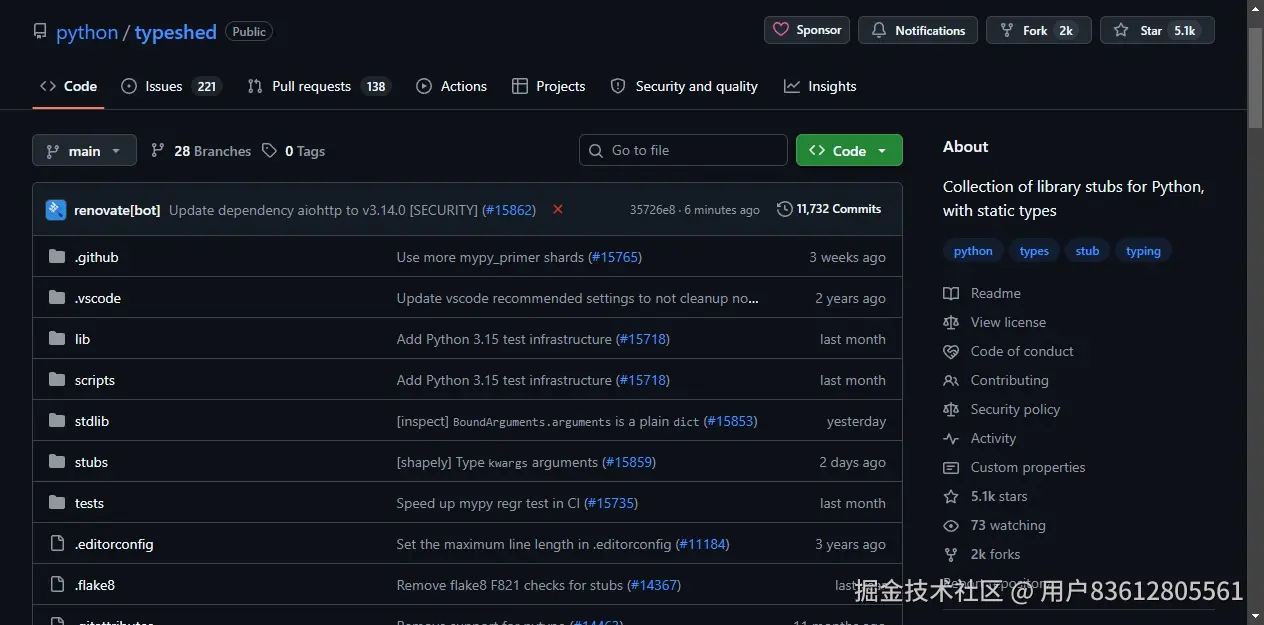Click the stdlib folder icon
The image size is (1264, 625).
[x=57, y=421]
